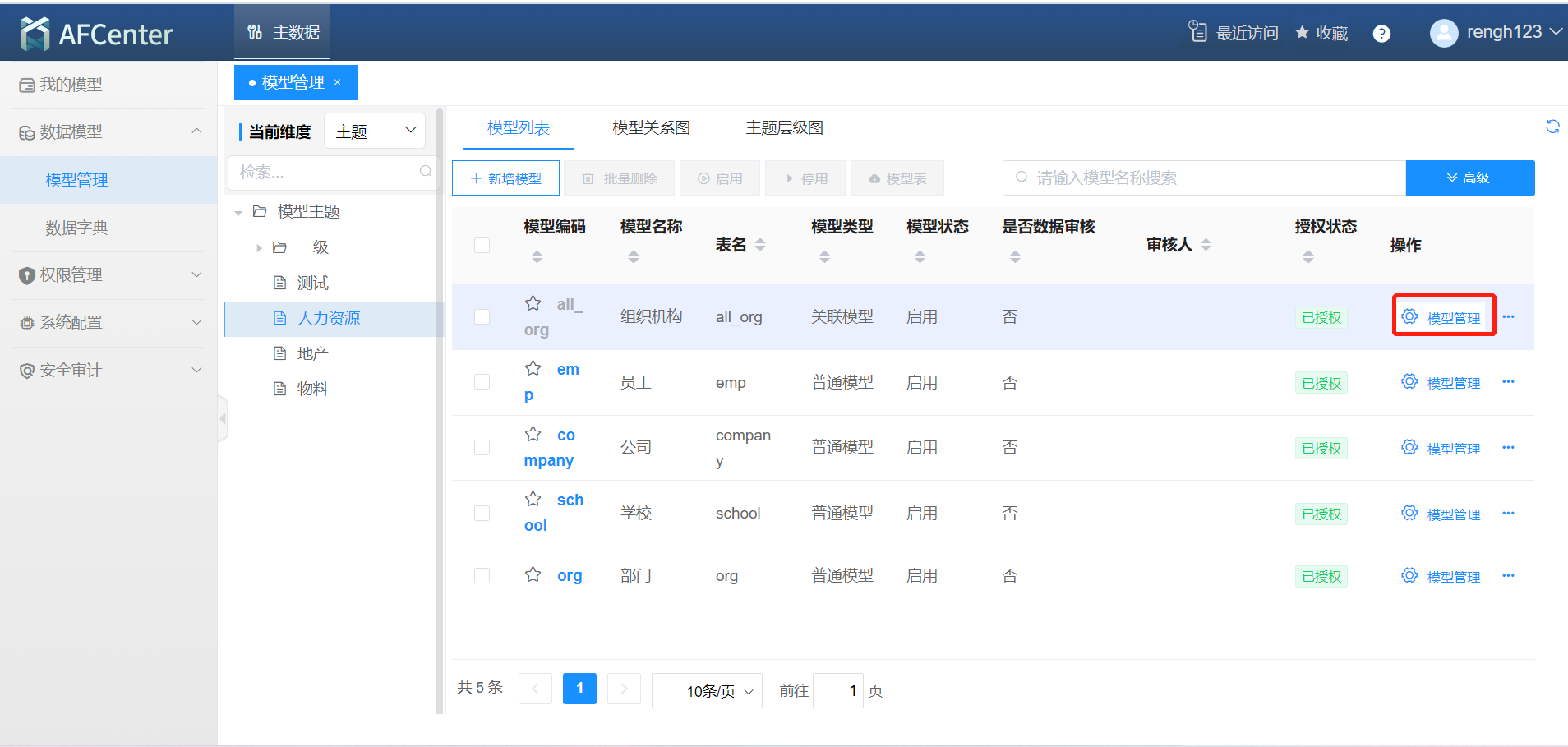
Task: Collapse the left sidebar handle
Action: [223, 418]
